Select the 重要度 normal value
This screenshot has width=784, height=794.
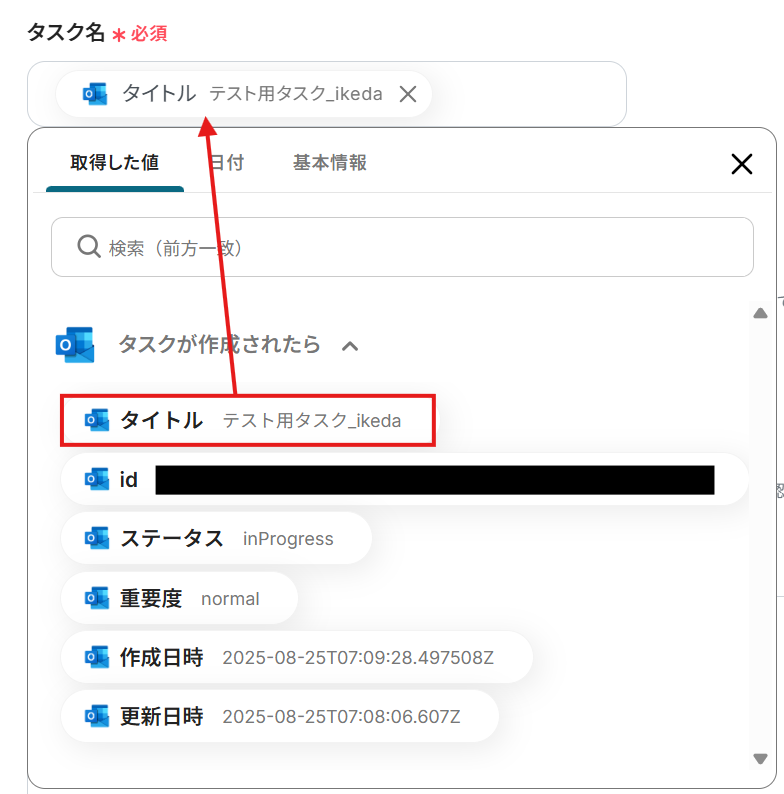[179, 598]
